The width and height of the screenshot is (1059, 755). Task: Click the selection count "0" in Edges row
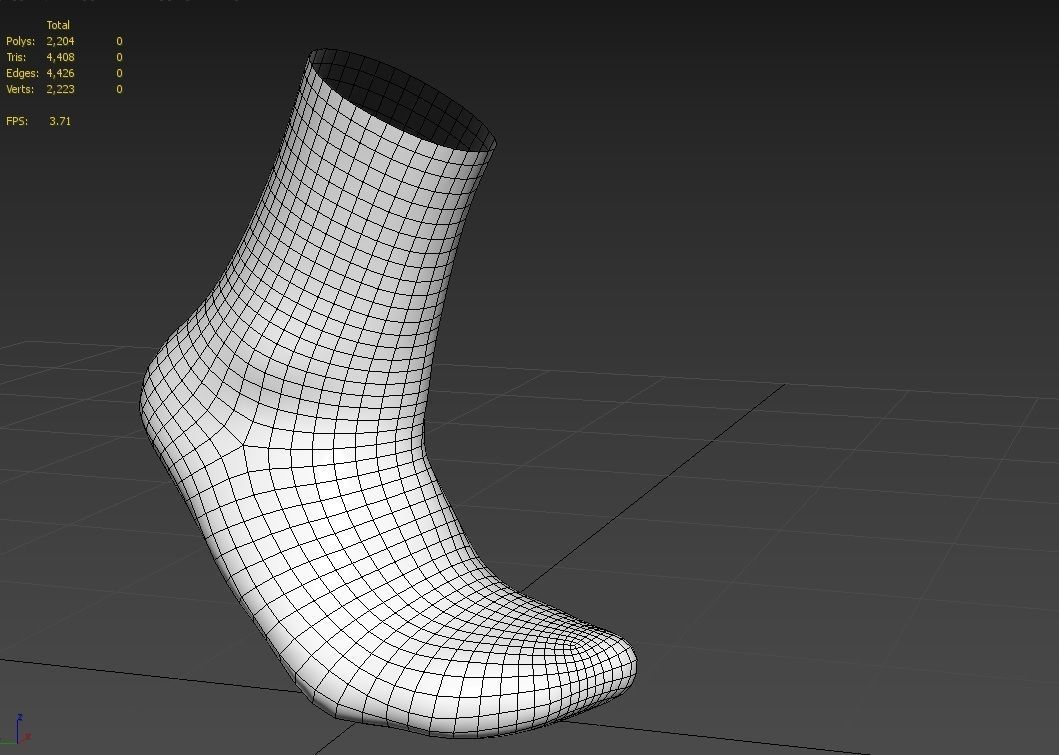click(x=120, y=73)
